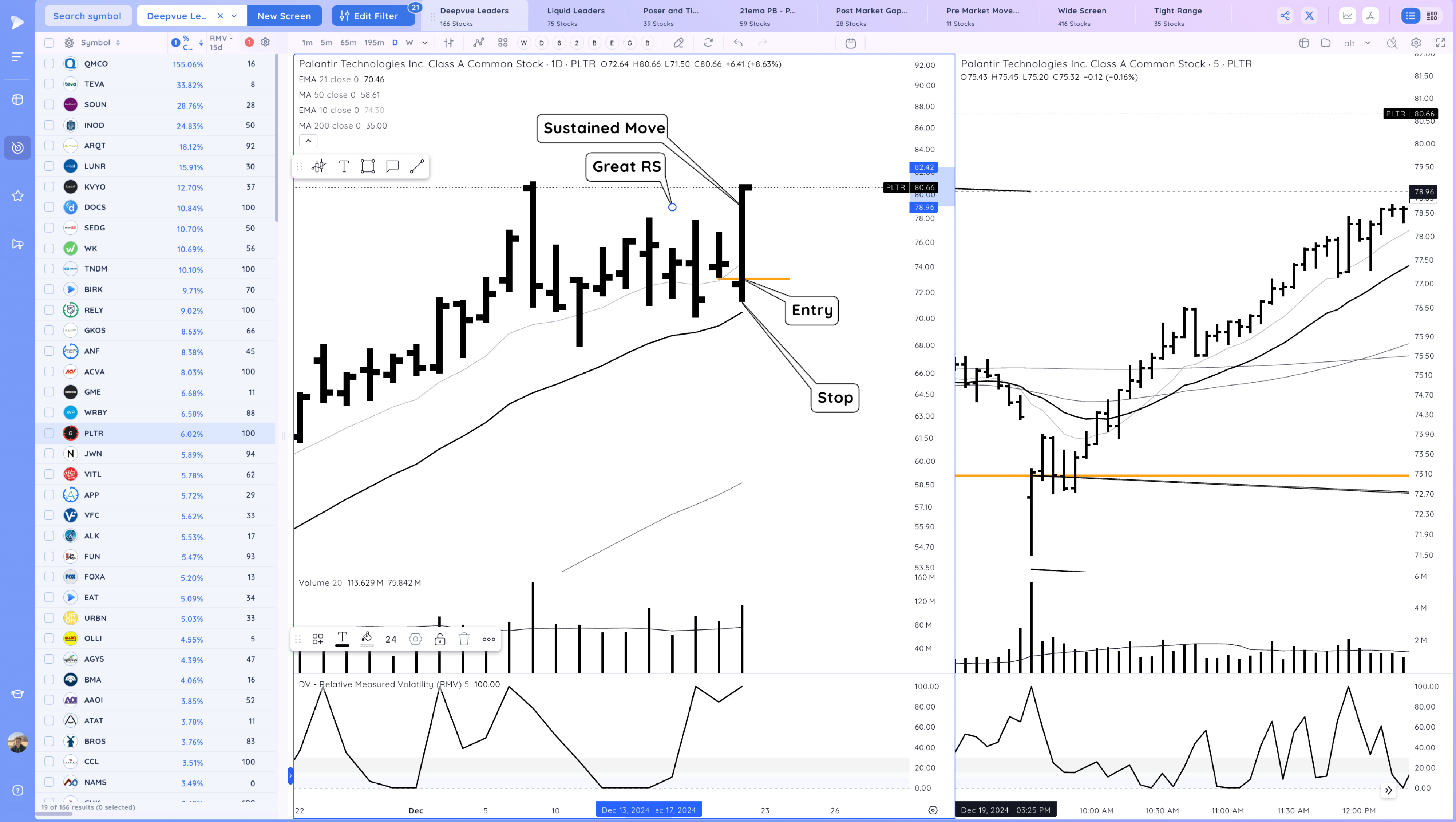Select the weekly W timeframe
Viewport: 1456px width, 822px height.
click(x=409, y=42)
